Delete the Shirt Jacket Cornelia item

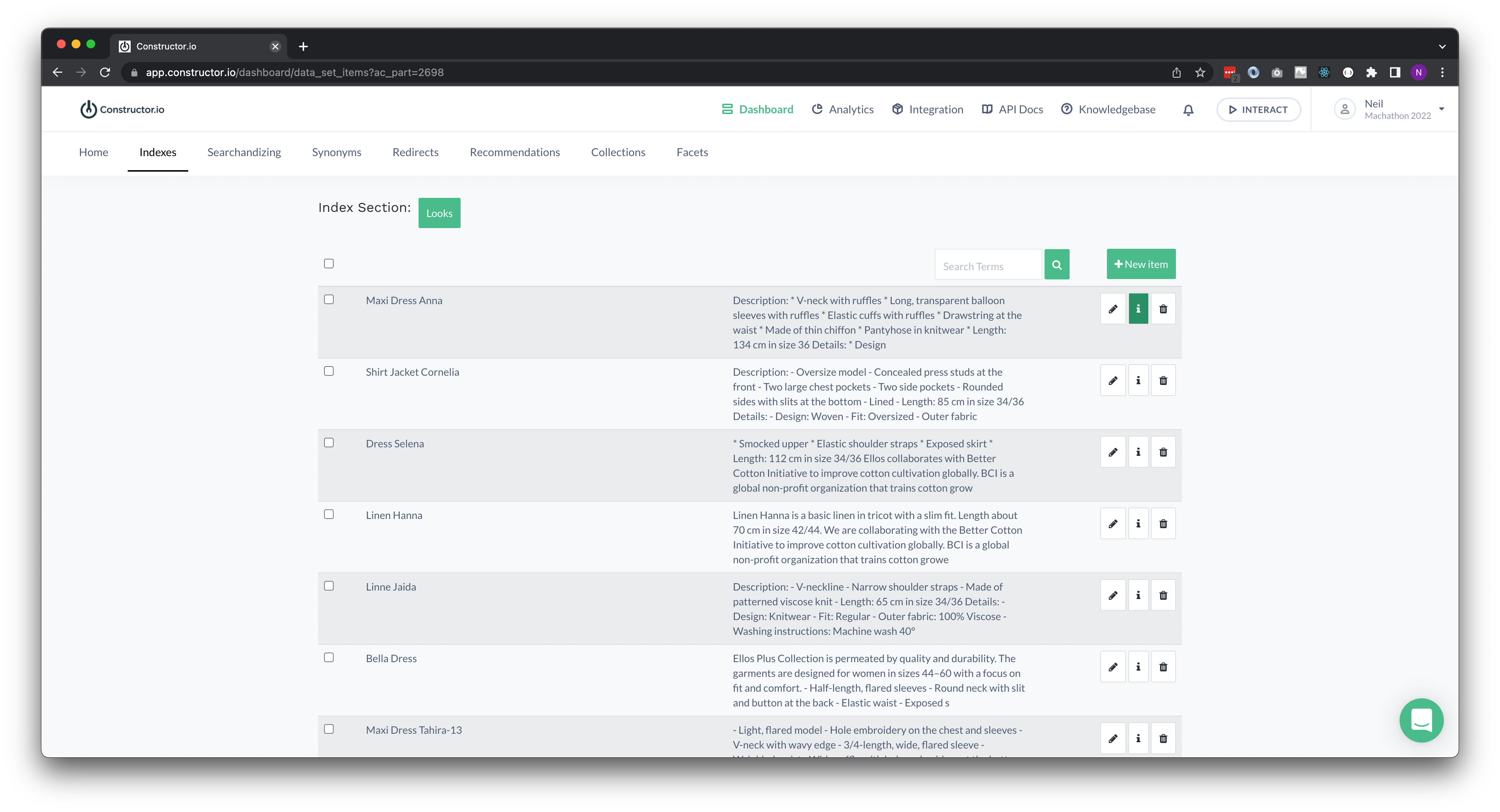(x=1163, y=380)
